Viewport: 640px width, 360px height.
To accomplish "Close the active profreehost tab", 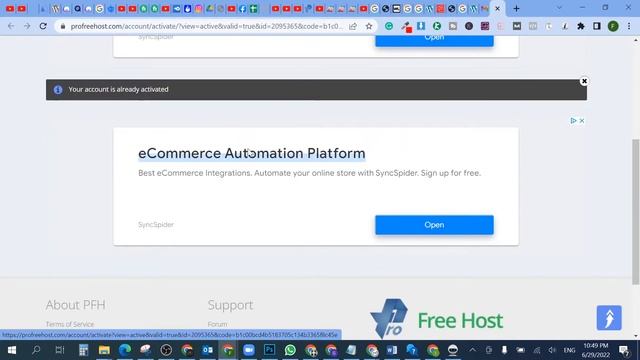I will click(497, 8).
